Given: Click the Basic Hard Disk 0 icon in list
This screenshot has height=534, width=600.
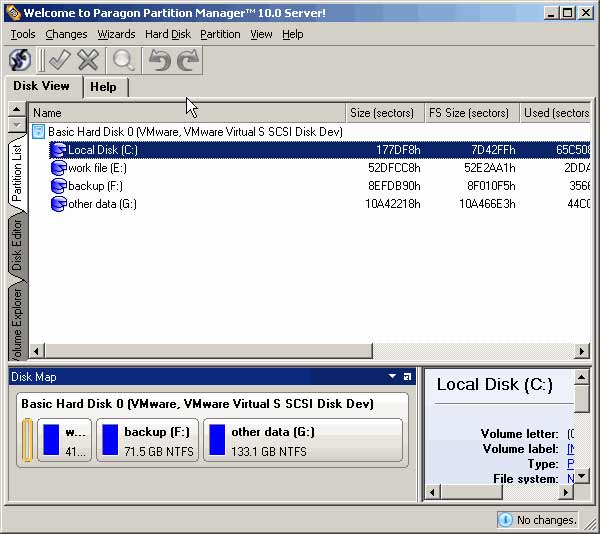Looking at the screenshot, I should (38, 132).
